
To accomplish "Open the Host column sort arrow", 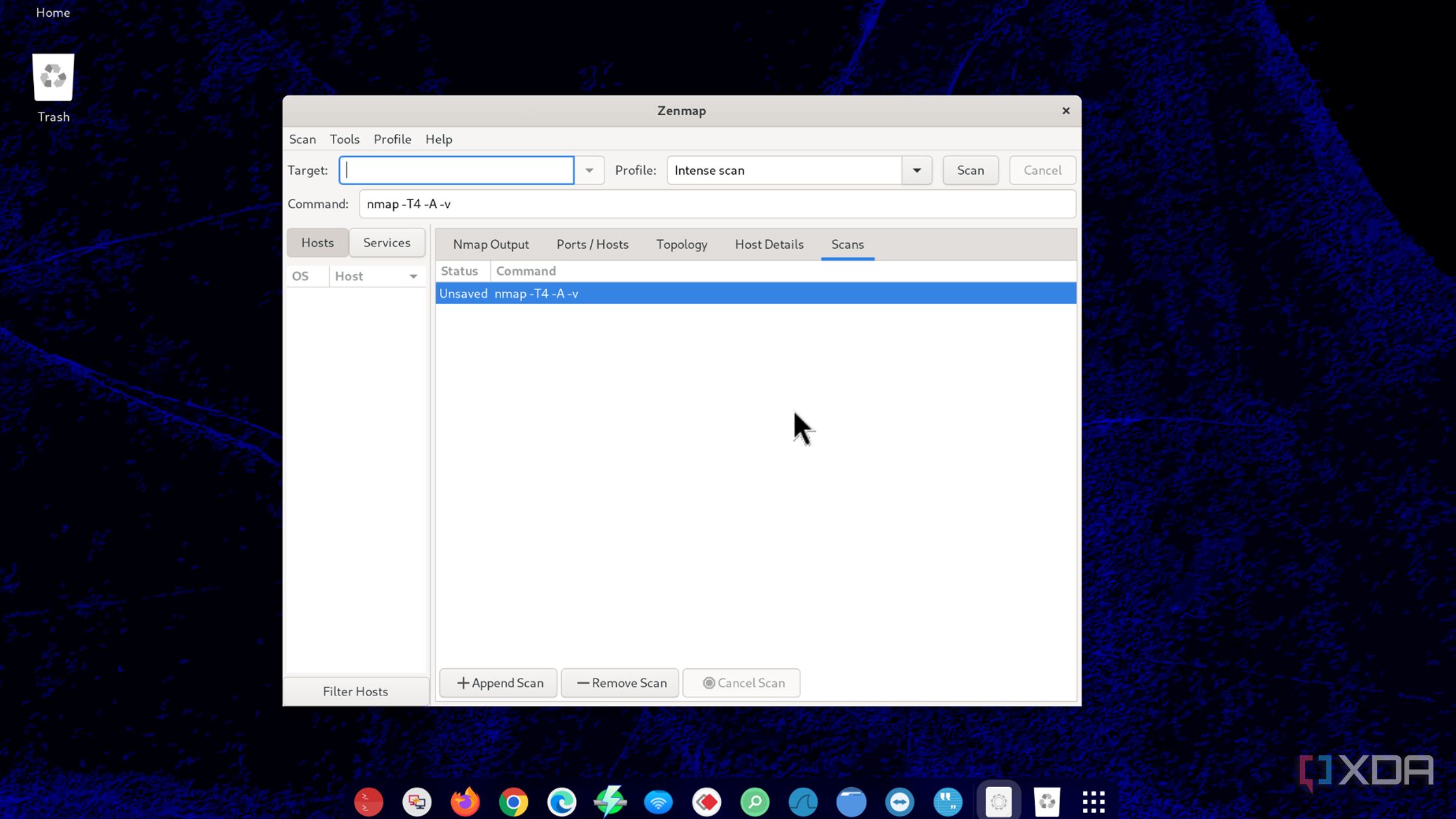I will [413, 276].
